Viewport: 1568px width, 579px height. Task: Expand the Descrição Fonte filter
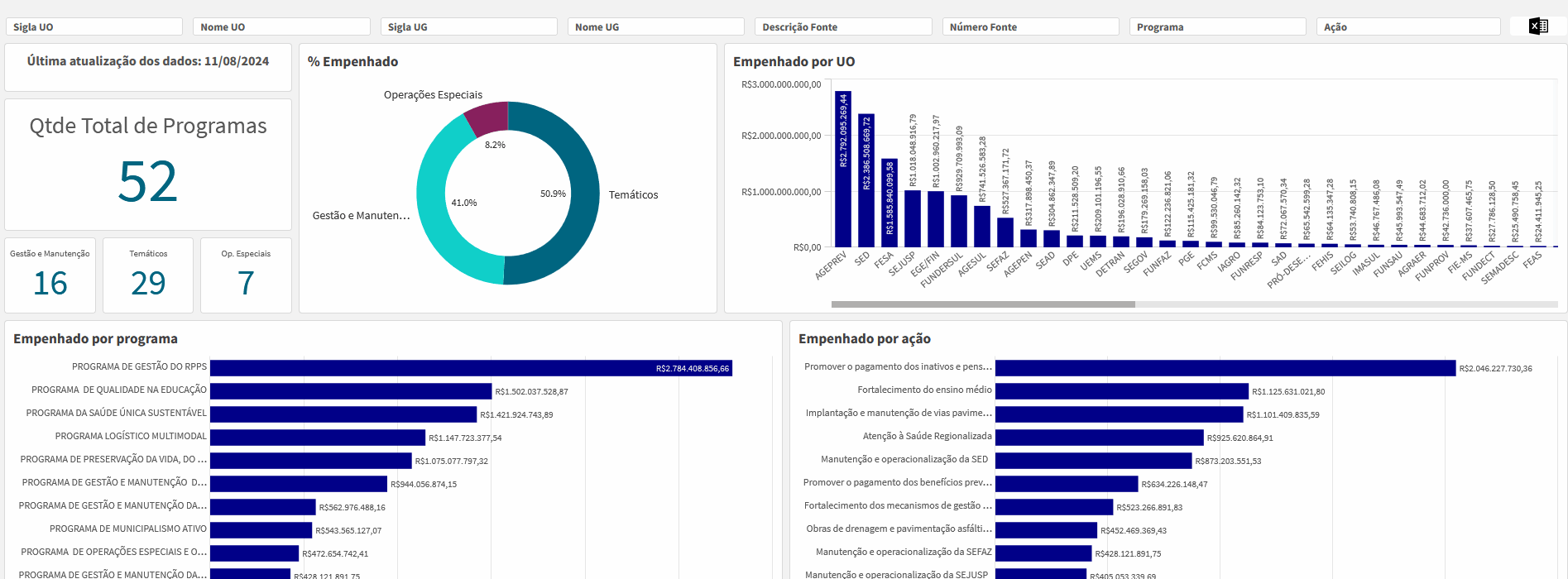tap(842, 27)
